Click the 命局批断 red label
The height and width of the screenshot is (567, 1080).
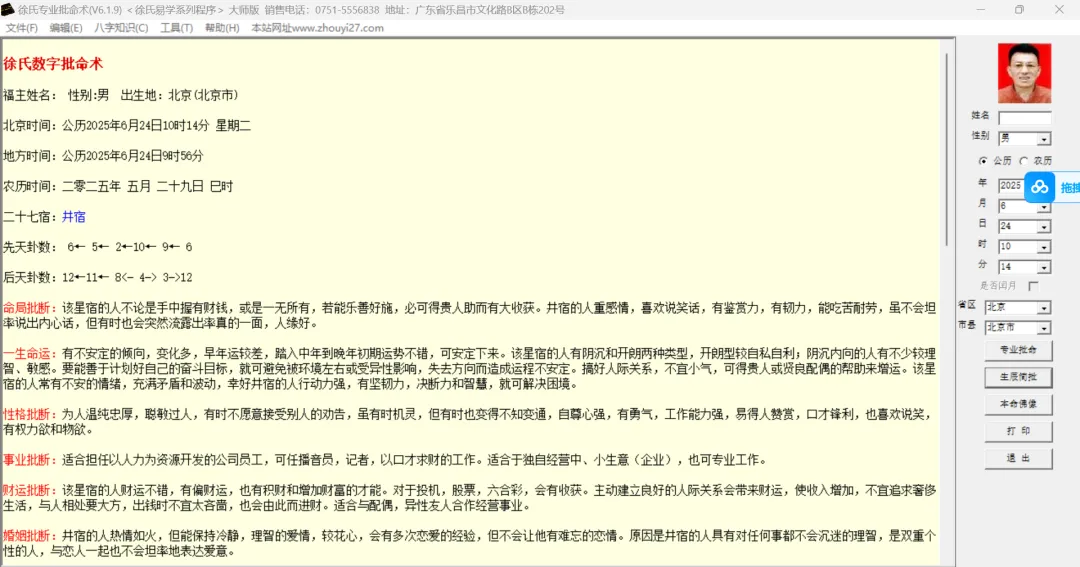point(29,308)
